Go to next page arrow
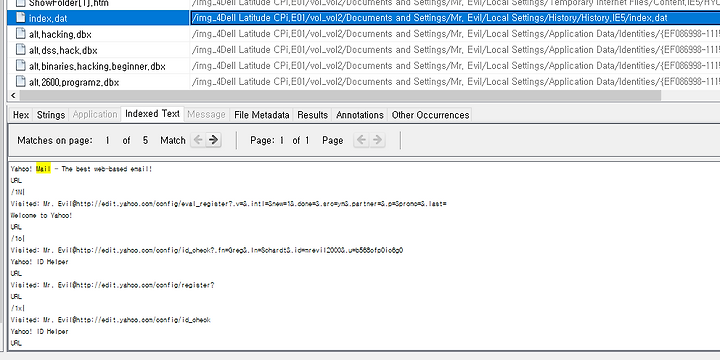Screen dimensions: 720x360 (x=377, y=140)
